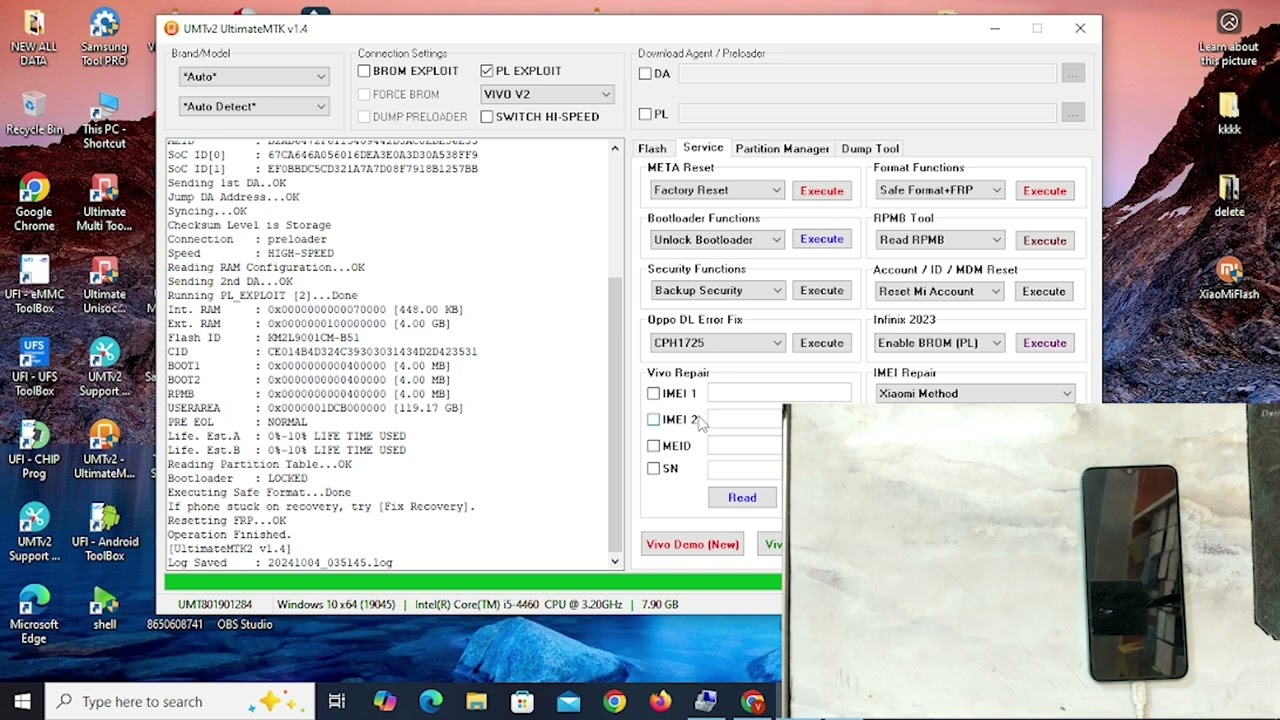This screenshot has width=1280, height=720.
Task: Open NEW ALL DATA desktop icon
Action: coord(34,38)
